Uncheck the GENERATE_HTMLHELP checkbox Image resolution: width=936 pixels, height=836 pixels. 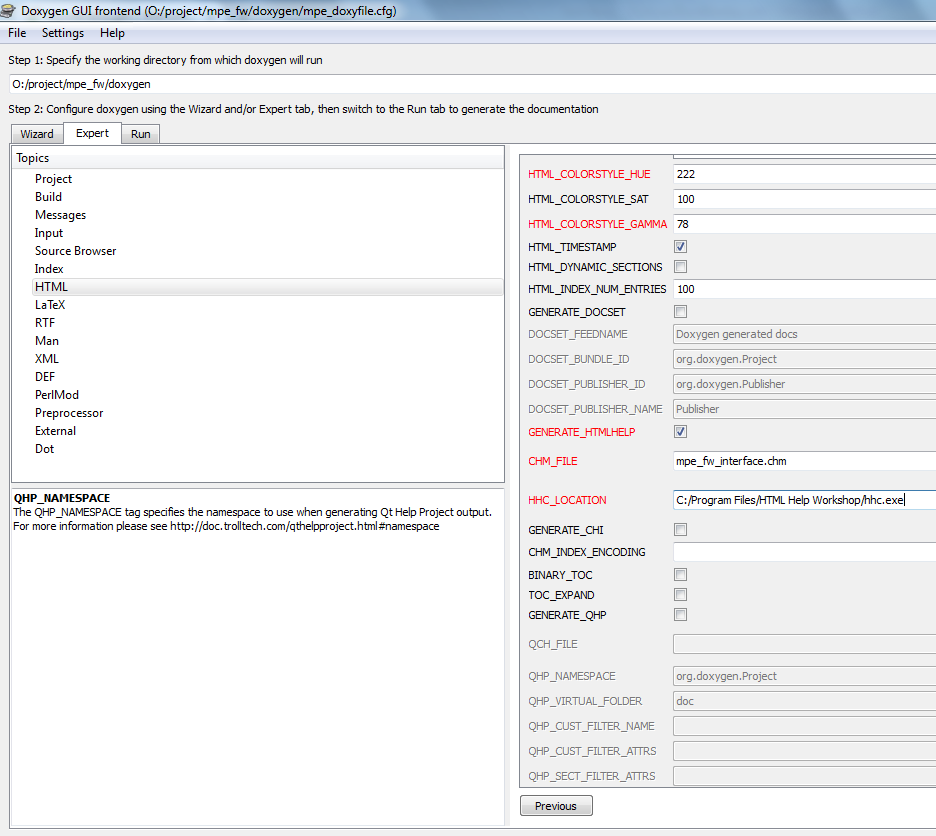tap(681, 432)
